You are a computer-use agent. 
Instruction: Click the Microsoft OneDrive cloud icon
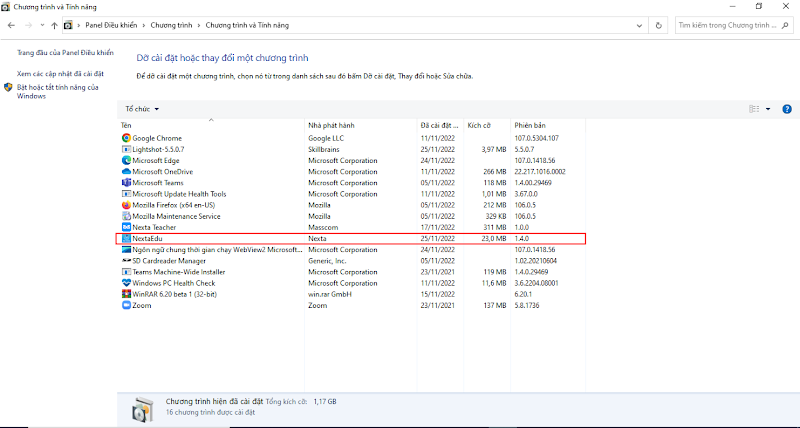point(126,171)
